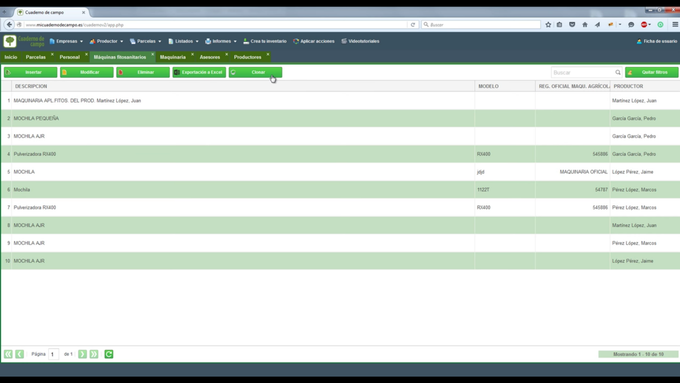Image resolution: width=680 pixels, height=383 pixels.
Task: Click the browser URL address bar
Action: pyautogui.click(x=216, y=25)
